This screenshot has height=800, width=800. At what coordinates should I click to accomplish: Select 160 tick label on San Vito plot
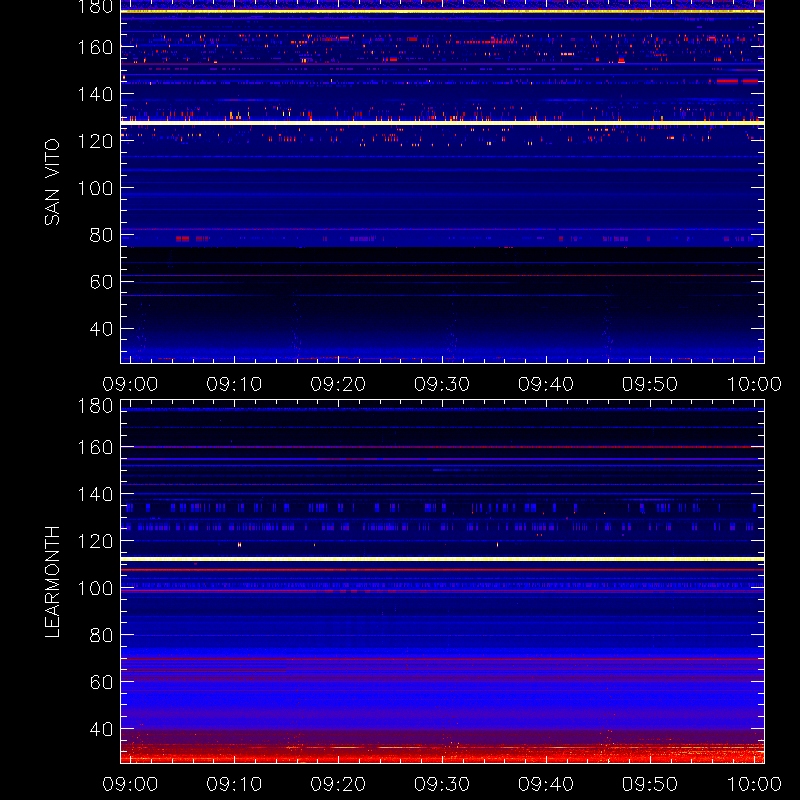(x=95, y=47)
